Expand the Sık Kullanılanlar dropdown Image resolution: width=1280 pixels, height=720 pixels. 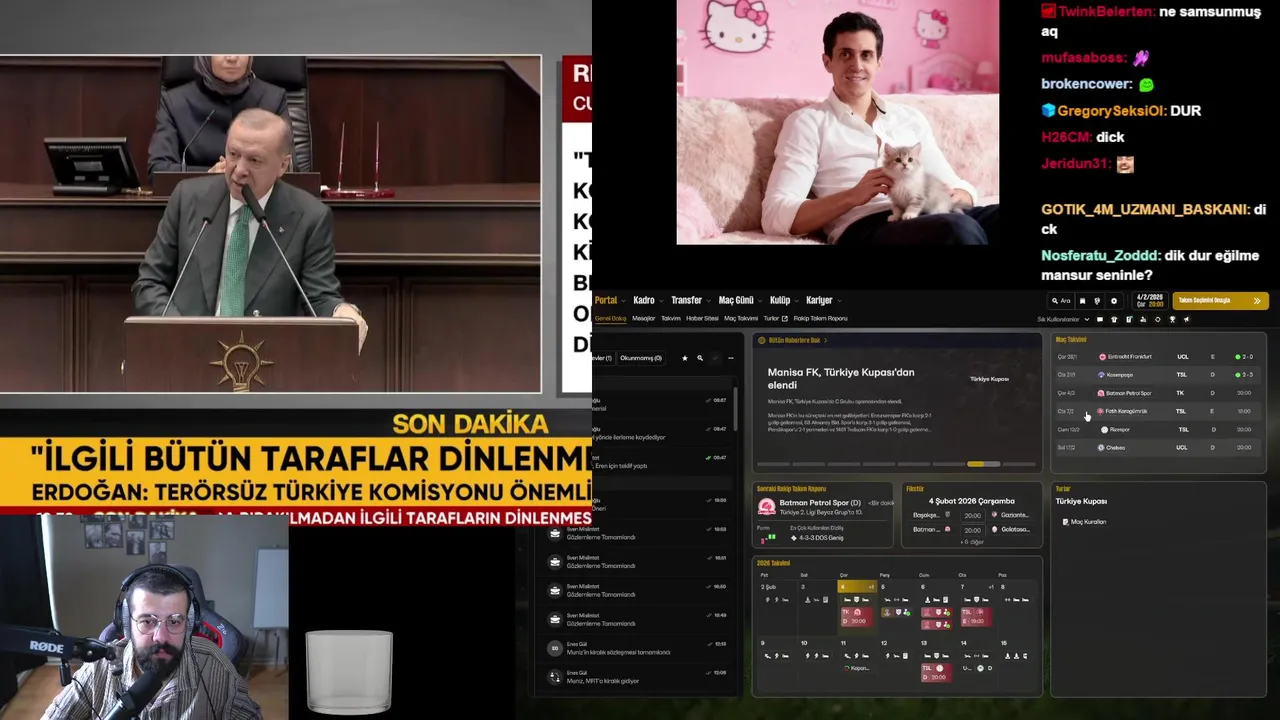[x=1063, y=320]
